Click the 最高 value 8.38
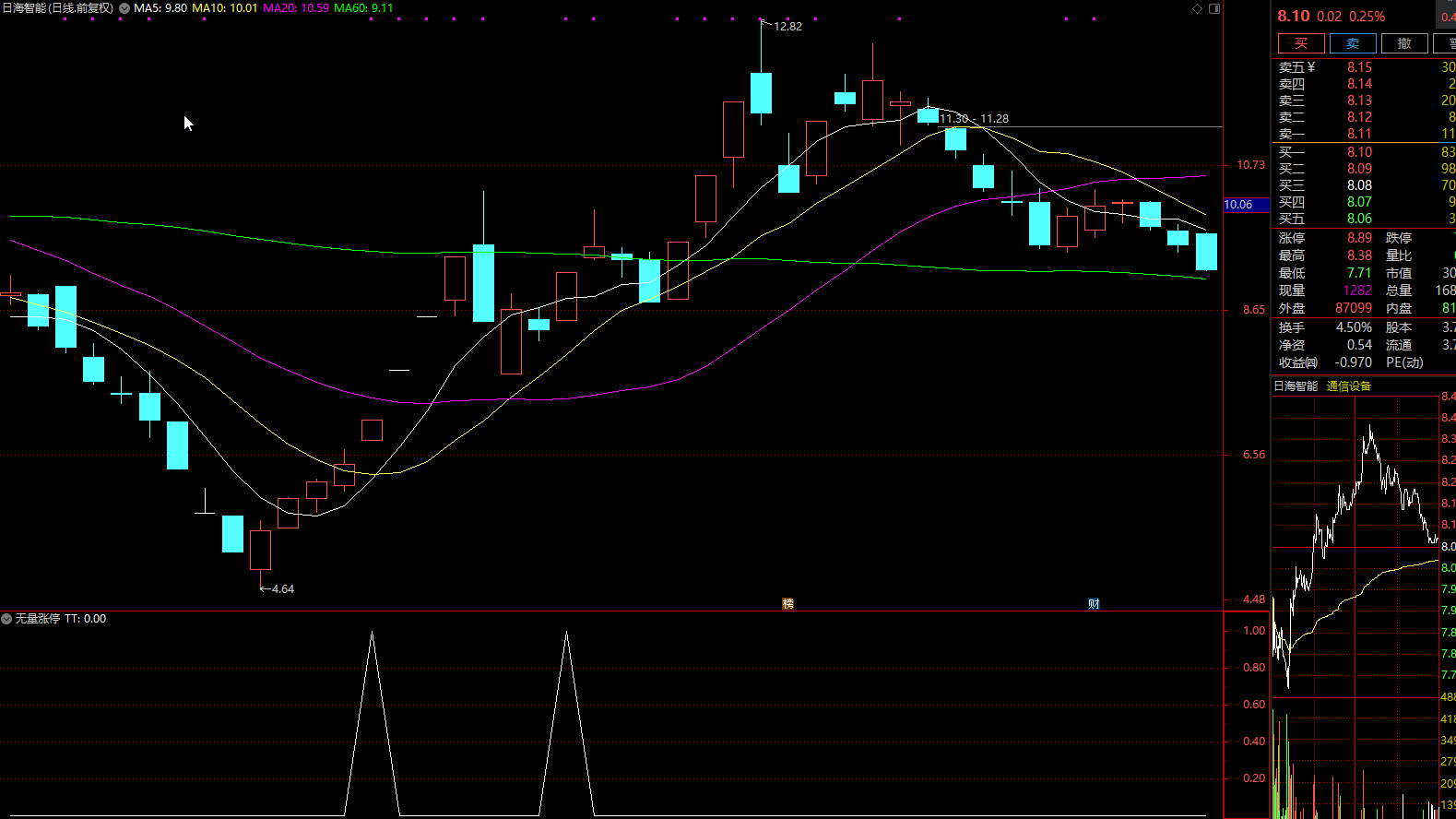 [1359, 255]
